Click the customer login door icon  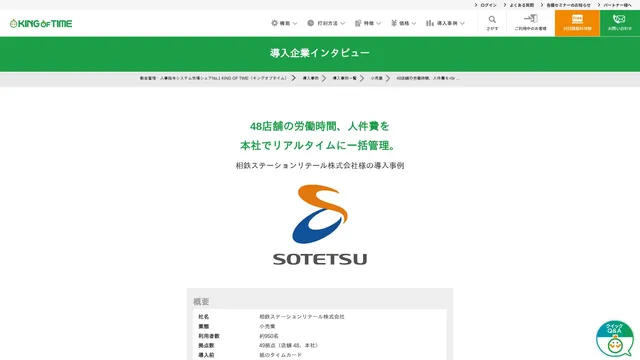click(x=531, y=18)
